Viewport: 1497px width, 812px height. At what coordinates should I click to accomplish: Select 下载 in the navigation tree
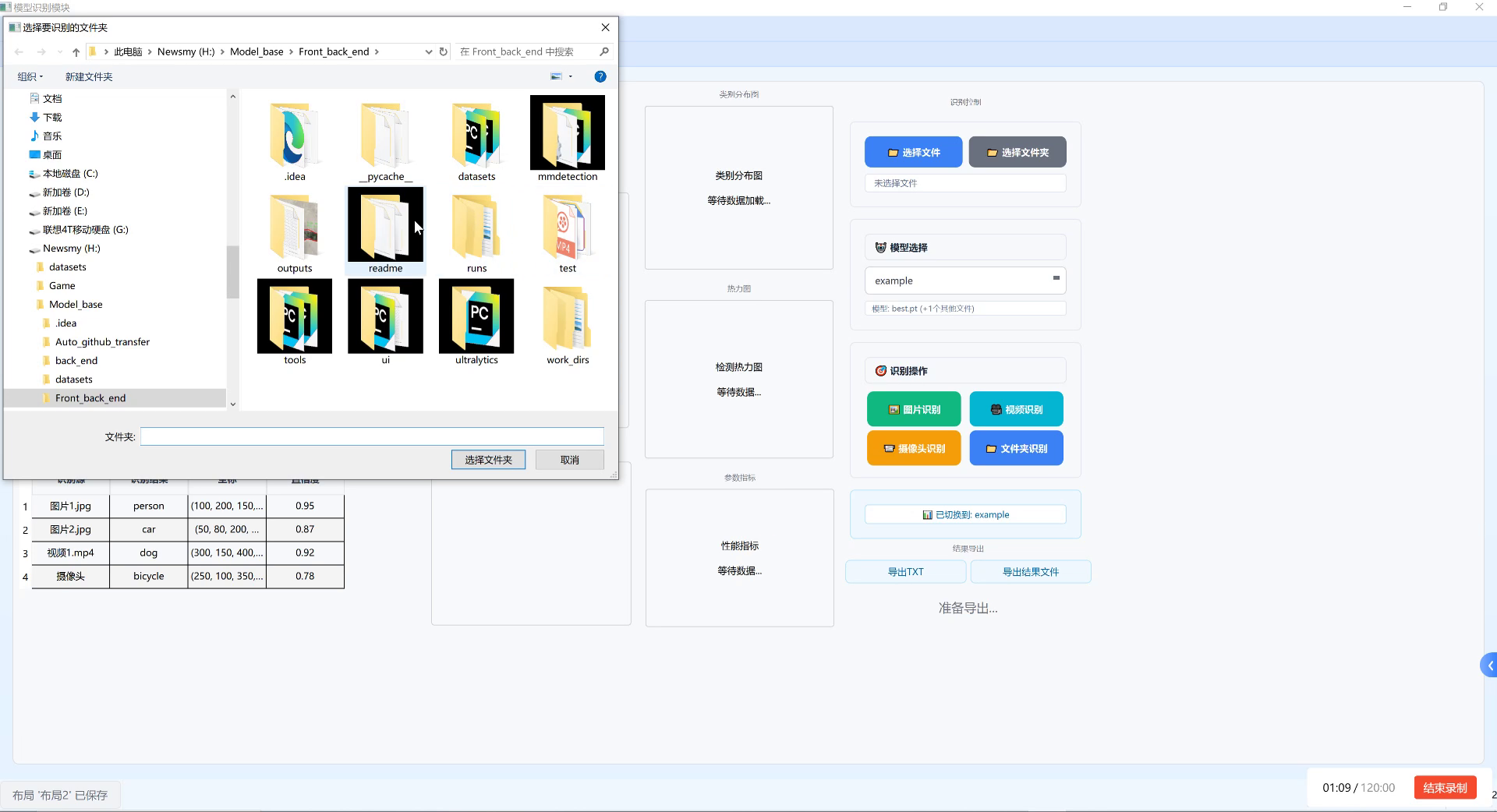(52, 117)
